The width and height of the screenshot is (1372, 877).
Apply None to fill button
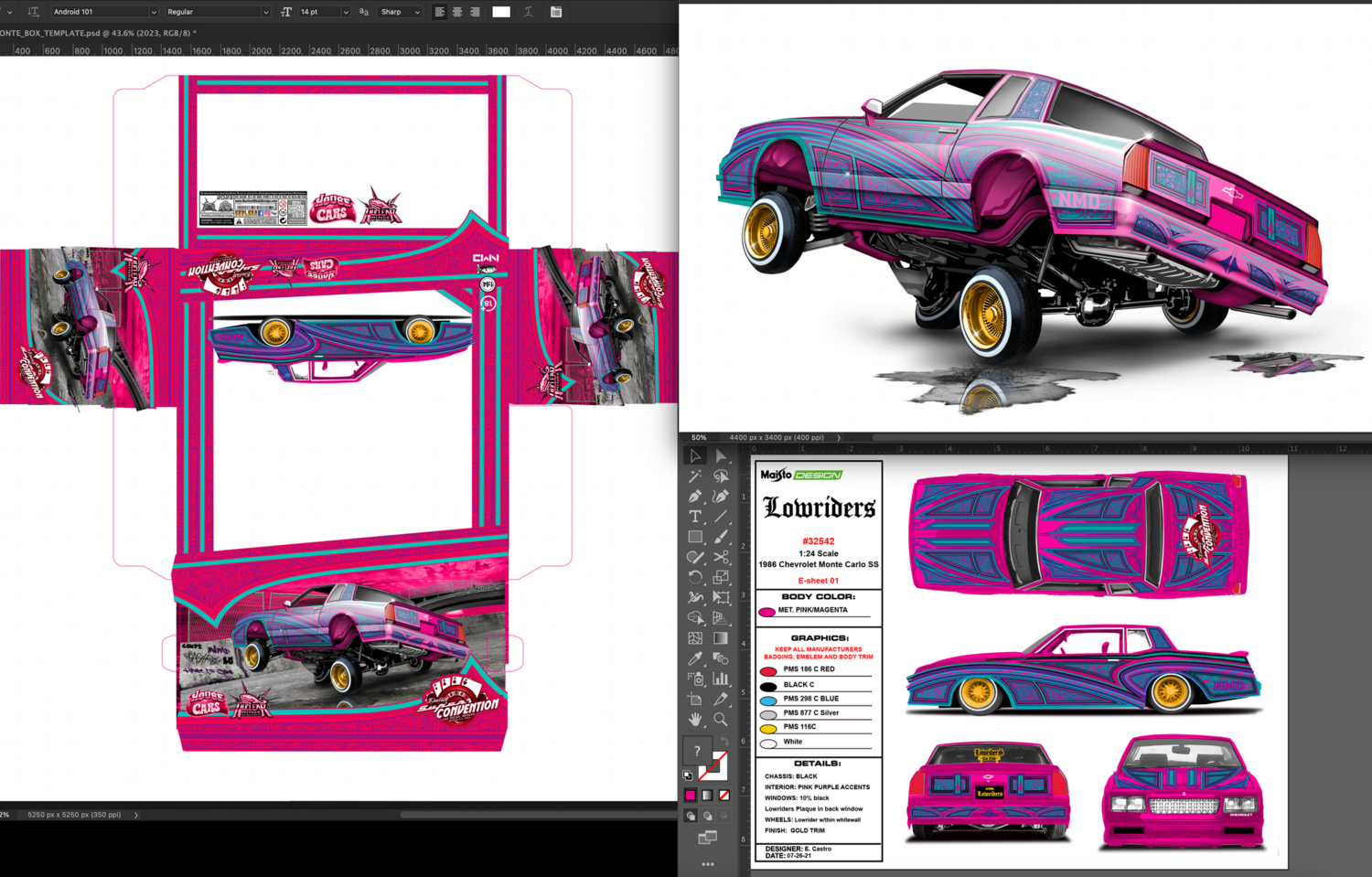(x=724, y=796)
